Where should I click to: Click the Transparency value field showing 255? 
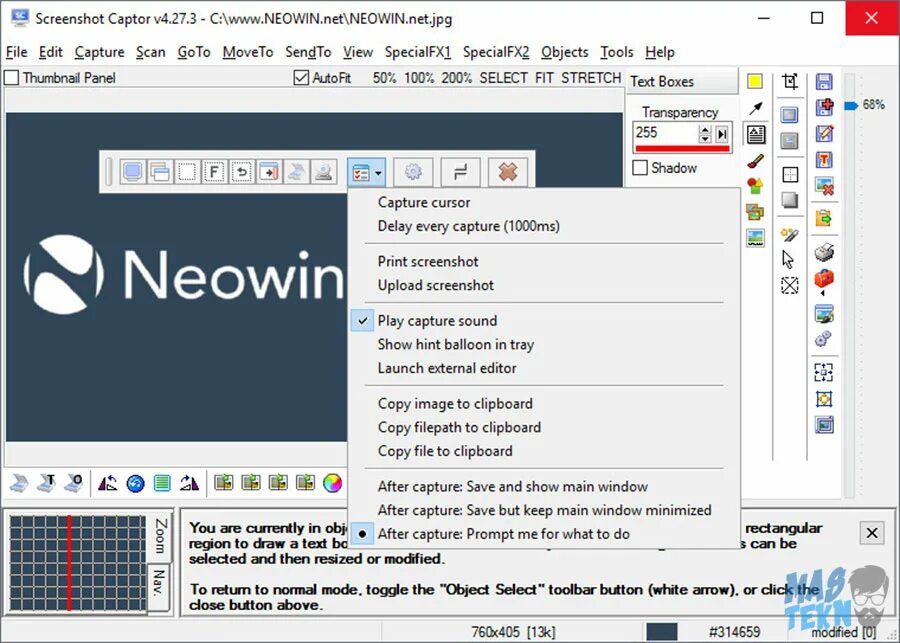pos(665,133)
